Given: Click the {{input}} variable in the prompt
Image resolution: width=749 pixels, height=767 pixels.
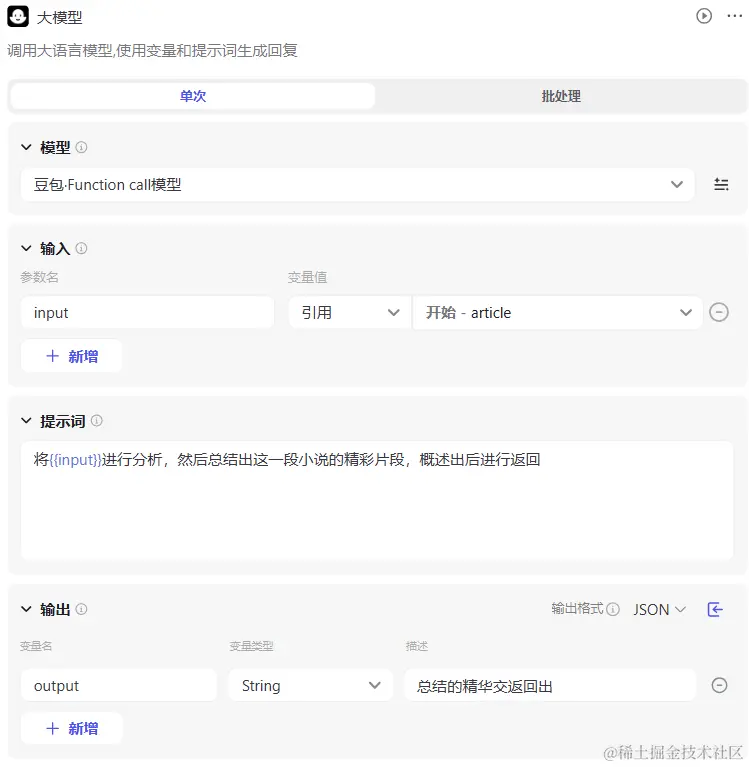Looking at the screenshot, I should point(75,460).
